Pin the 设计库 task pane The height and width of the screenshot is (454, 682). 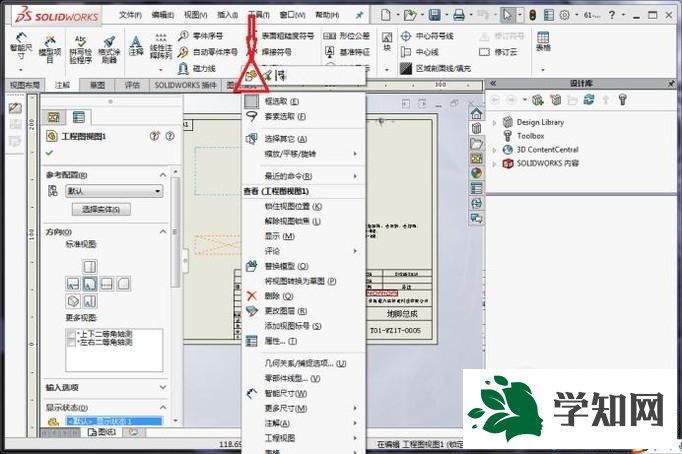672,83
